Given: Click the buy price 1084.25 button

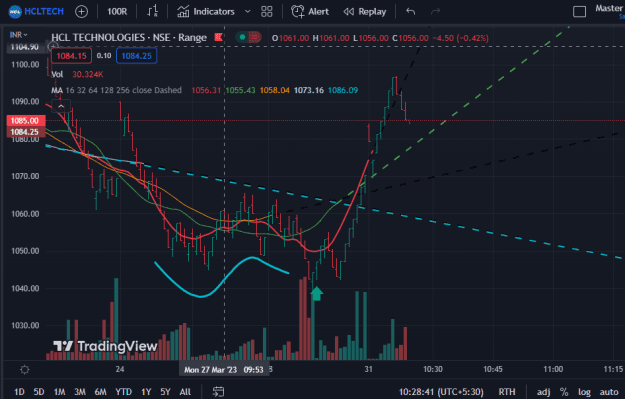Looking at the screenshot, I should [x=136, y=56].
